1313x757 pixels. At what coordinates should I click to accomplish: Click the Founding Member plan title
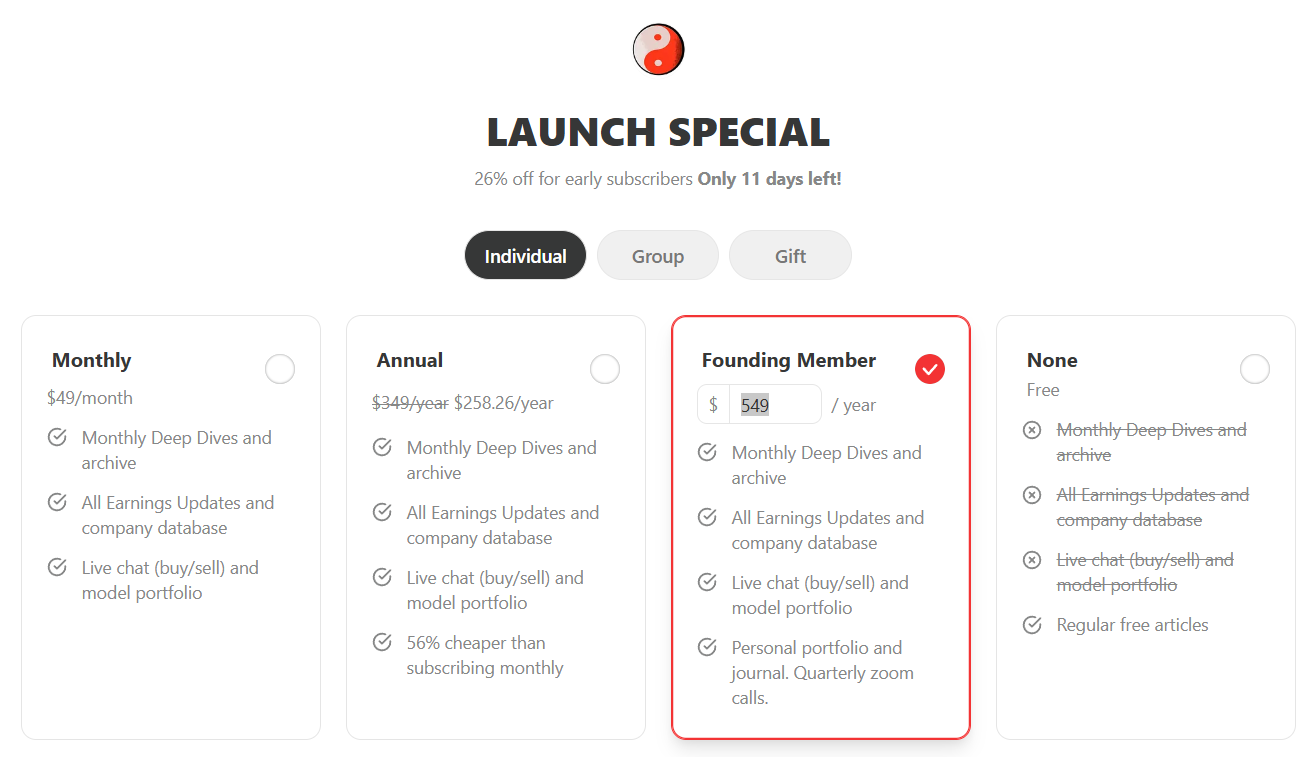pos(789,360)
